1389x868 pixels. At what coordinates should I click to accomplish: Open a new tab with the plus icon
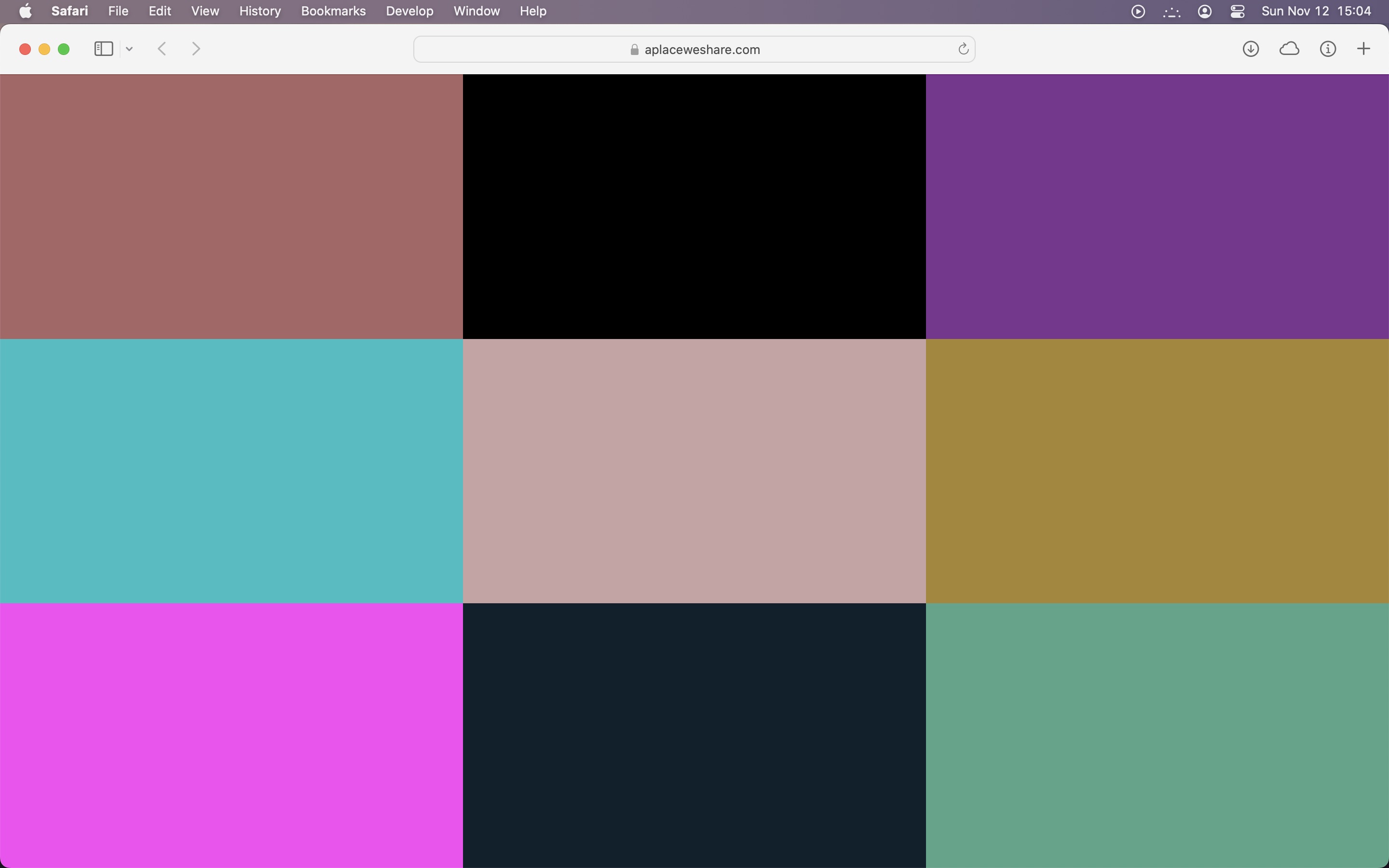(x=1363, y=49)
